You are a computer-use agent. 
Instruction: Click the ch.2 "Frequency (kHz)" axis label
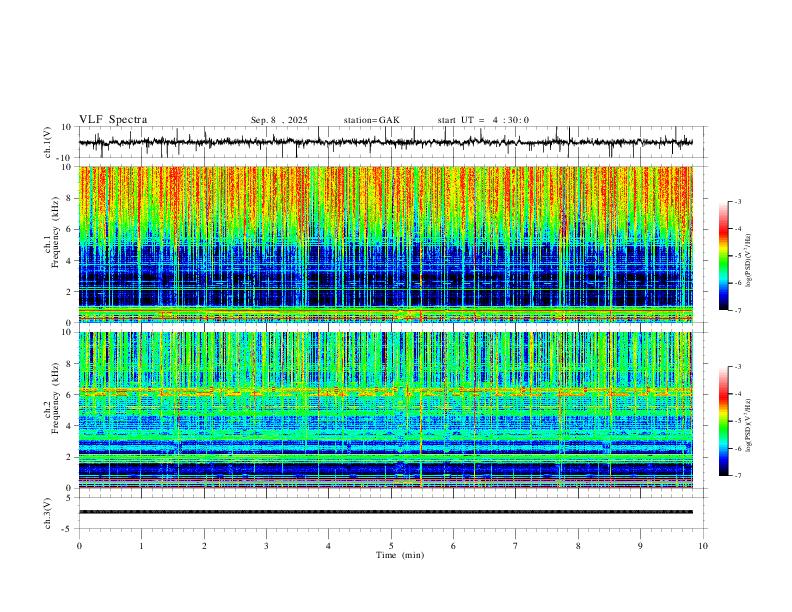[56, 398]
